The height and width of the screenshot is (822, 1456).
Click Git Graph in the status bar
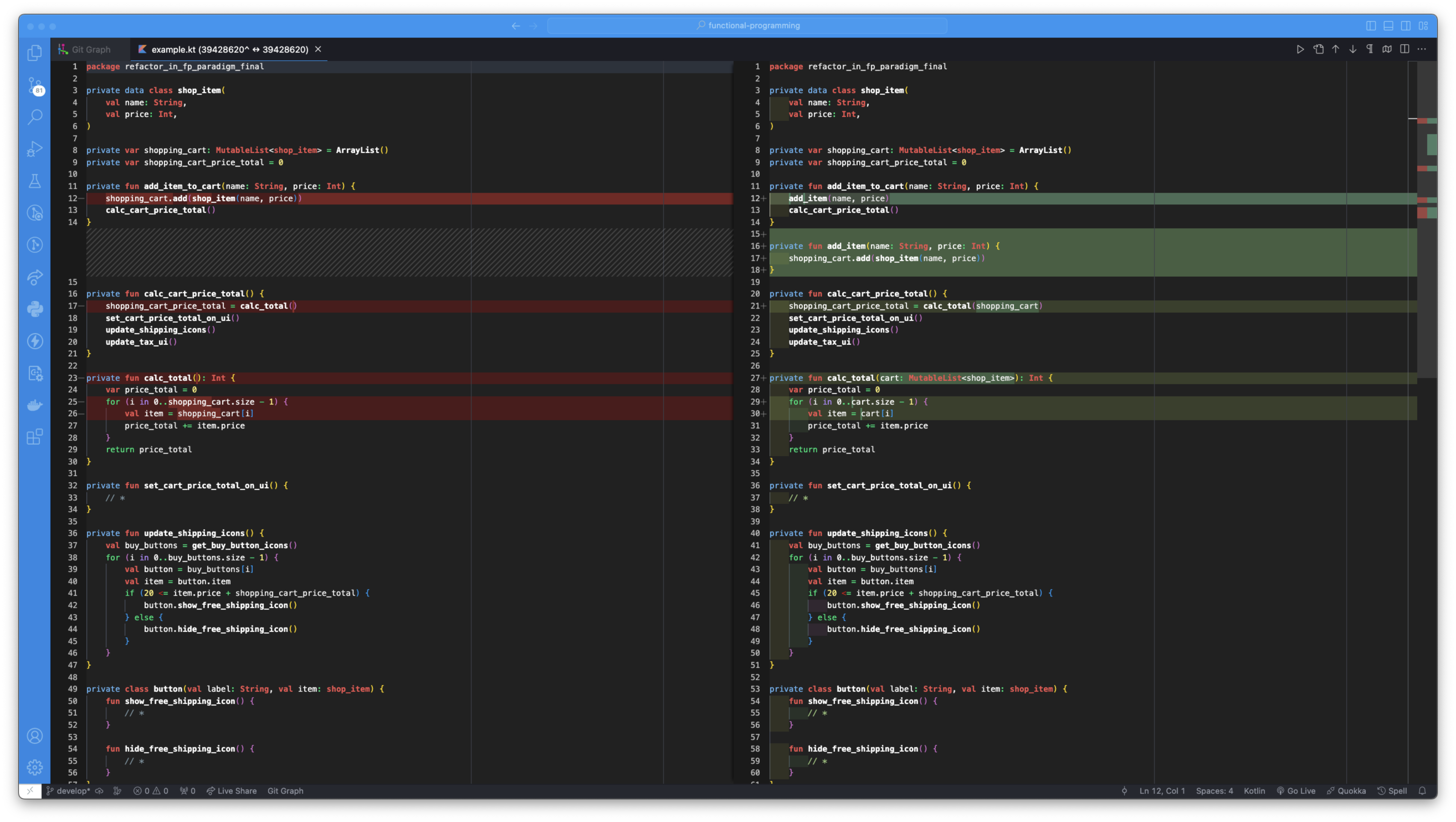pos(285,790)
